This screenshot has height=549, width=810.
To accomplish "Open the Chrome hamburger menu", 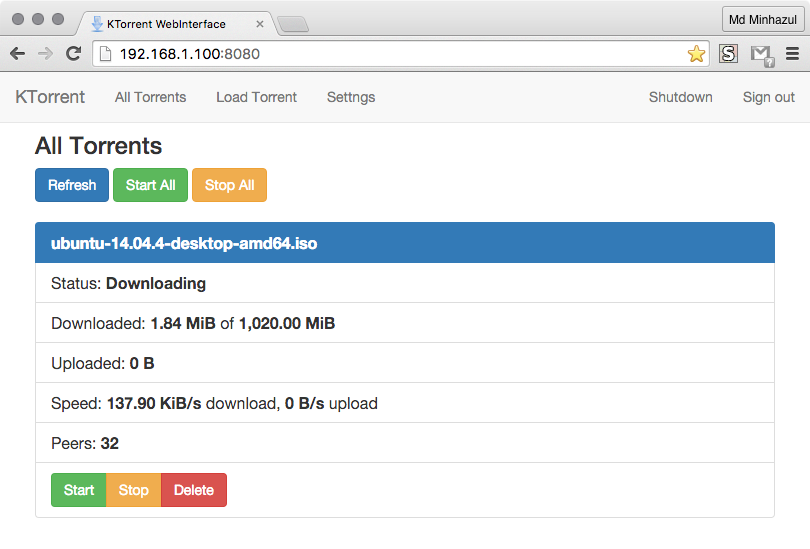I will [x=792, y=54].
